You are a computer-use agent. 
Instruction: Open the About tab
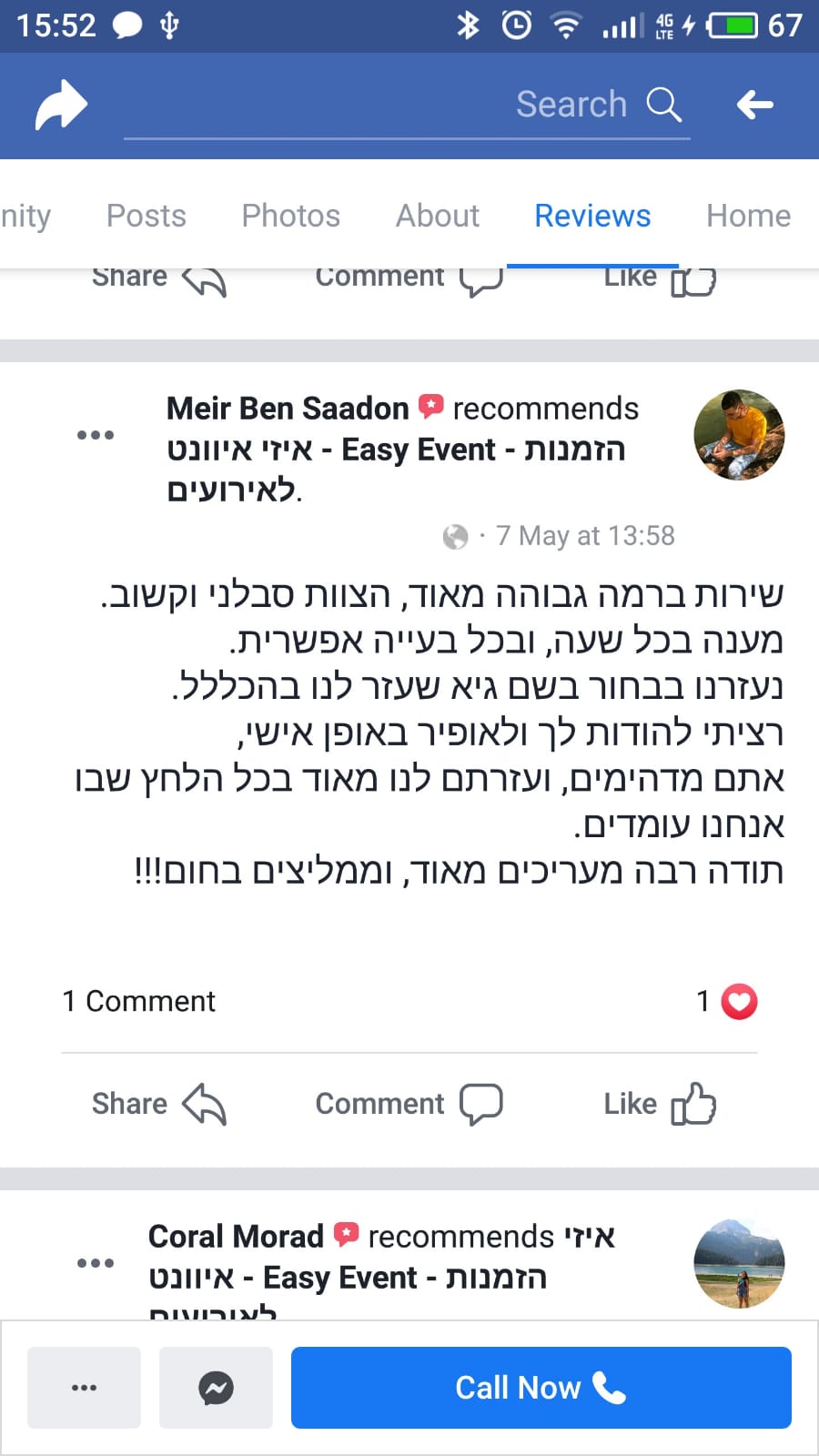tap(437, 216)
